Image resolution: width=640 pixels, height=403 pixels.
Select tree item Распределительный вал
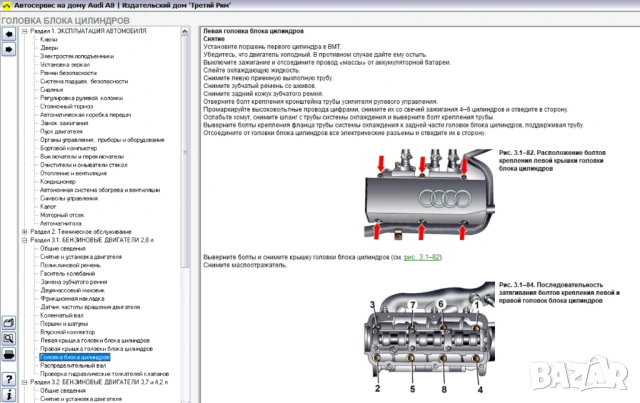(x=73, y=365)
